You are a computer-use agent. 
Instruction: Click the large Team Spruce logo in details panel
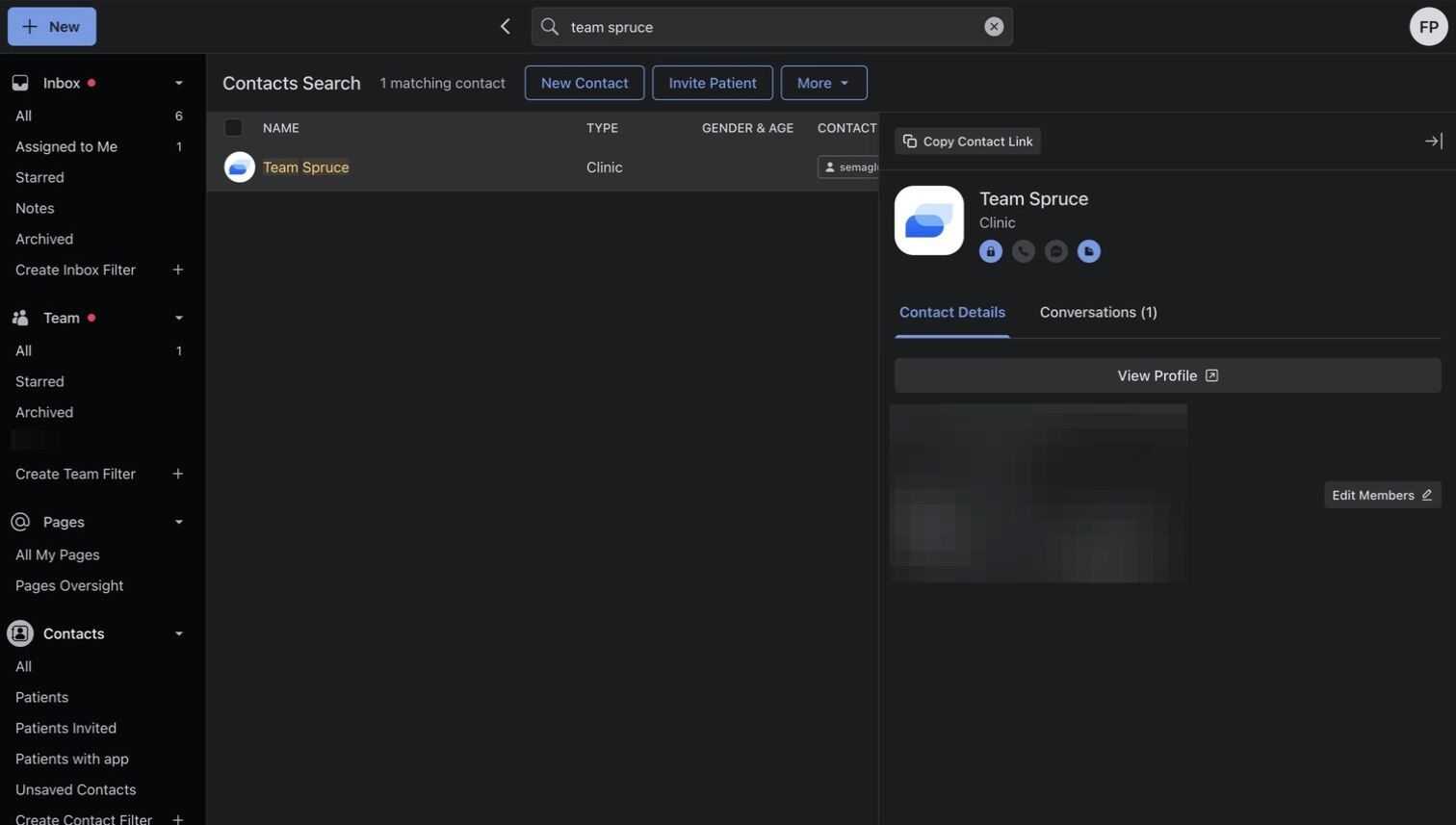929,220
